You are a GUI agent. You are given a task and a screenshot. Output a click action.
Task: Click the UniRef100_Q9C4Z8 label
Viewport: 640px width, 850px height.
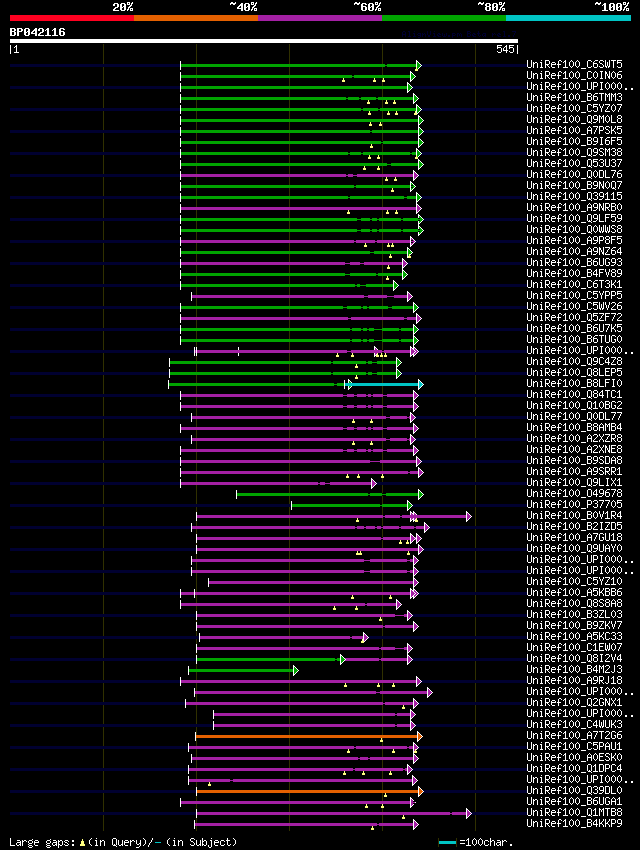click(x=574, y=361)
